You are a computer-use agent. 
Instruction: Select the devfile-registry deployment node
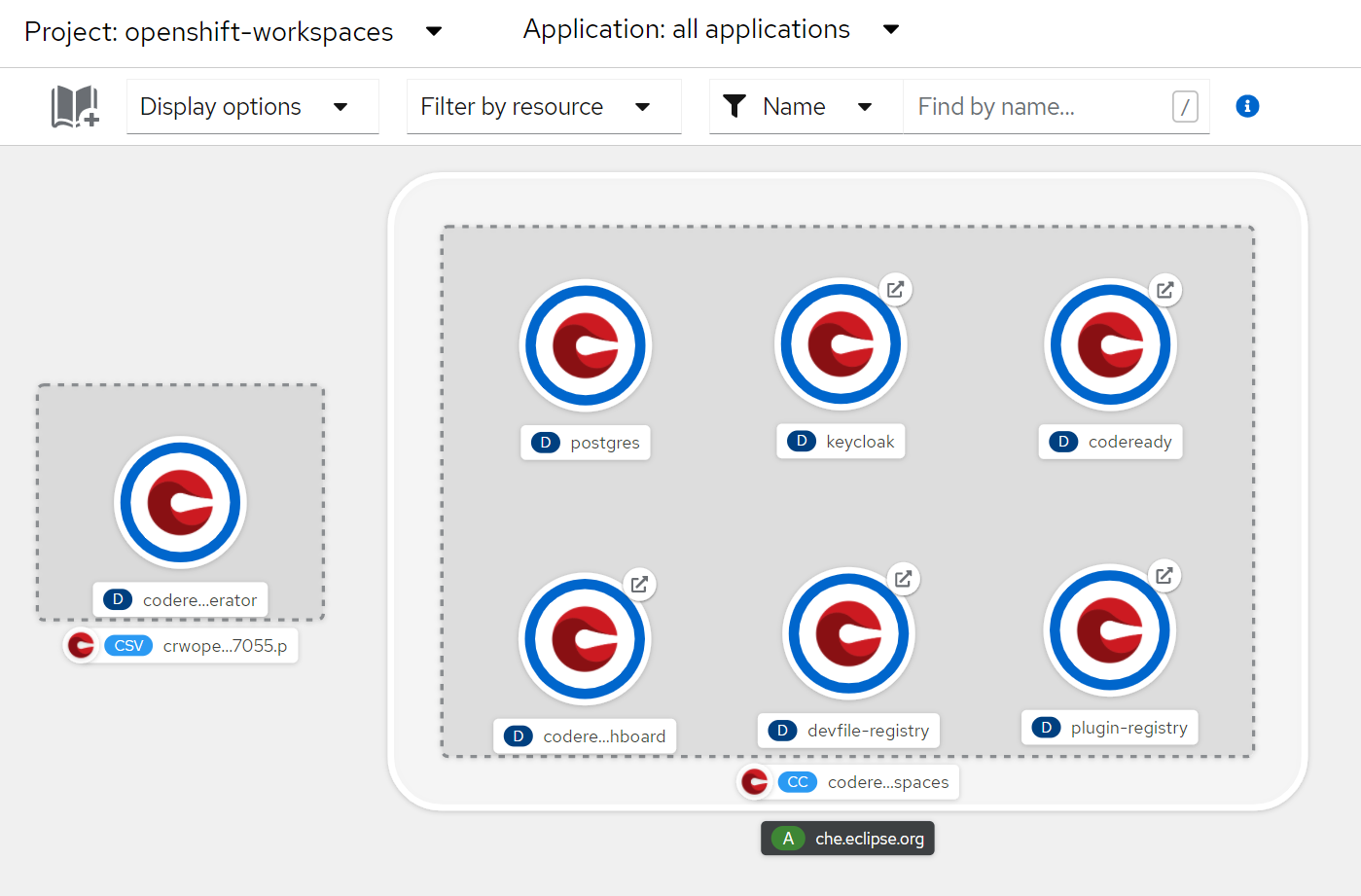848,633
